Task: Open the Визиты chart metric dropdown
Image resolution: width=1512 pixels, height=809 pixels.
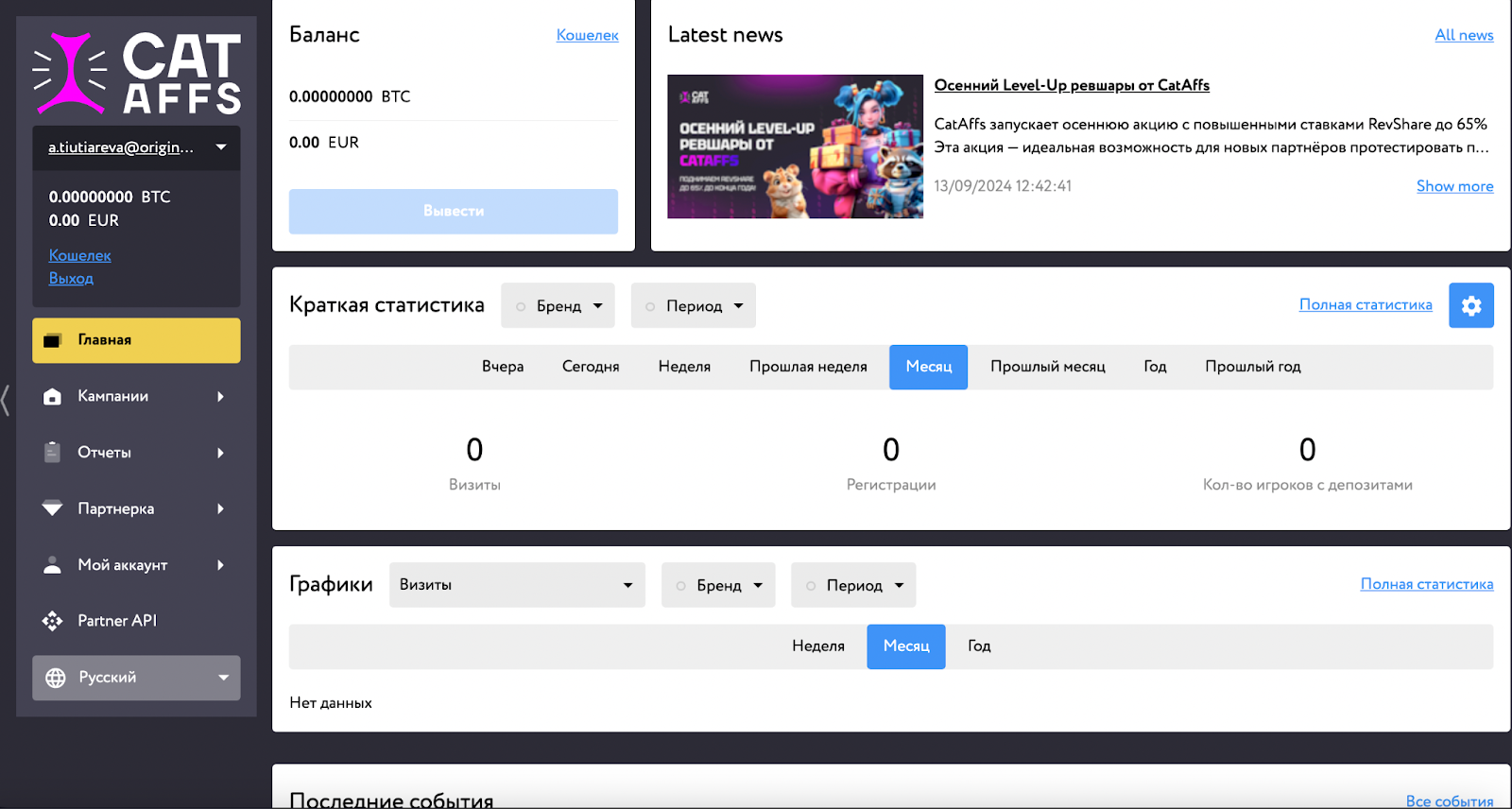Action: (x=516, y=585)
